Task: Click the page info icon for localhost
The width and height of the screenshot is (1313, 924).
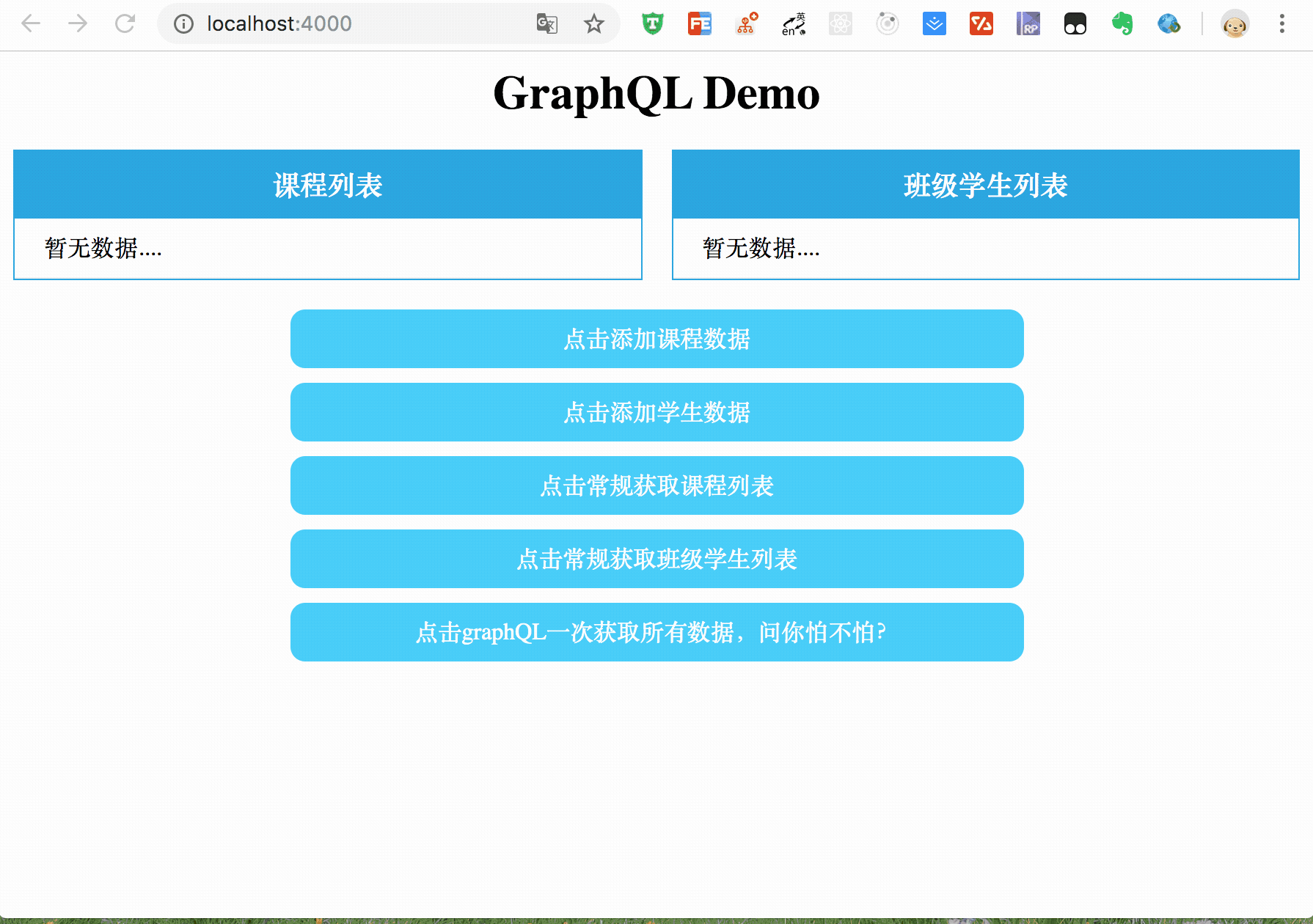Action: click(183, 23)
